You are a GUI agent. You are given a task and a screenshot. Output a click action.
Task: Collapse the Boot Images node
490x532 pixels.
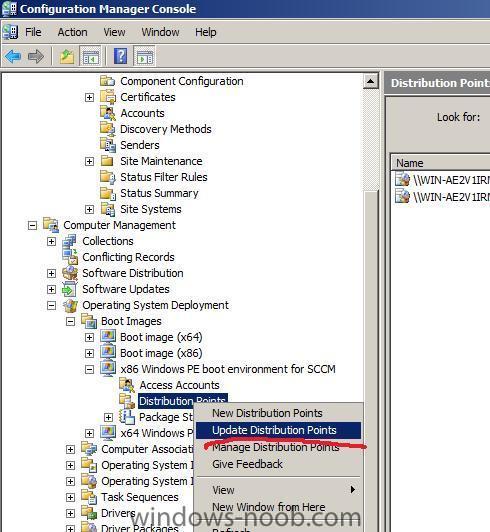[70, 321]
